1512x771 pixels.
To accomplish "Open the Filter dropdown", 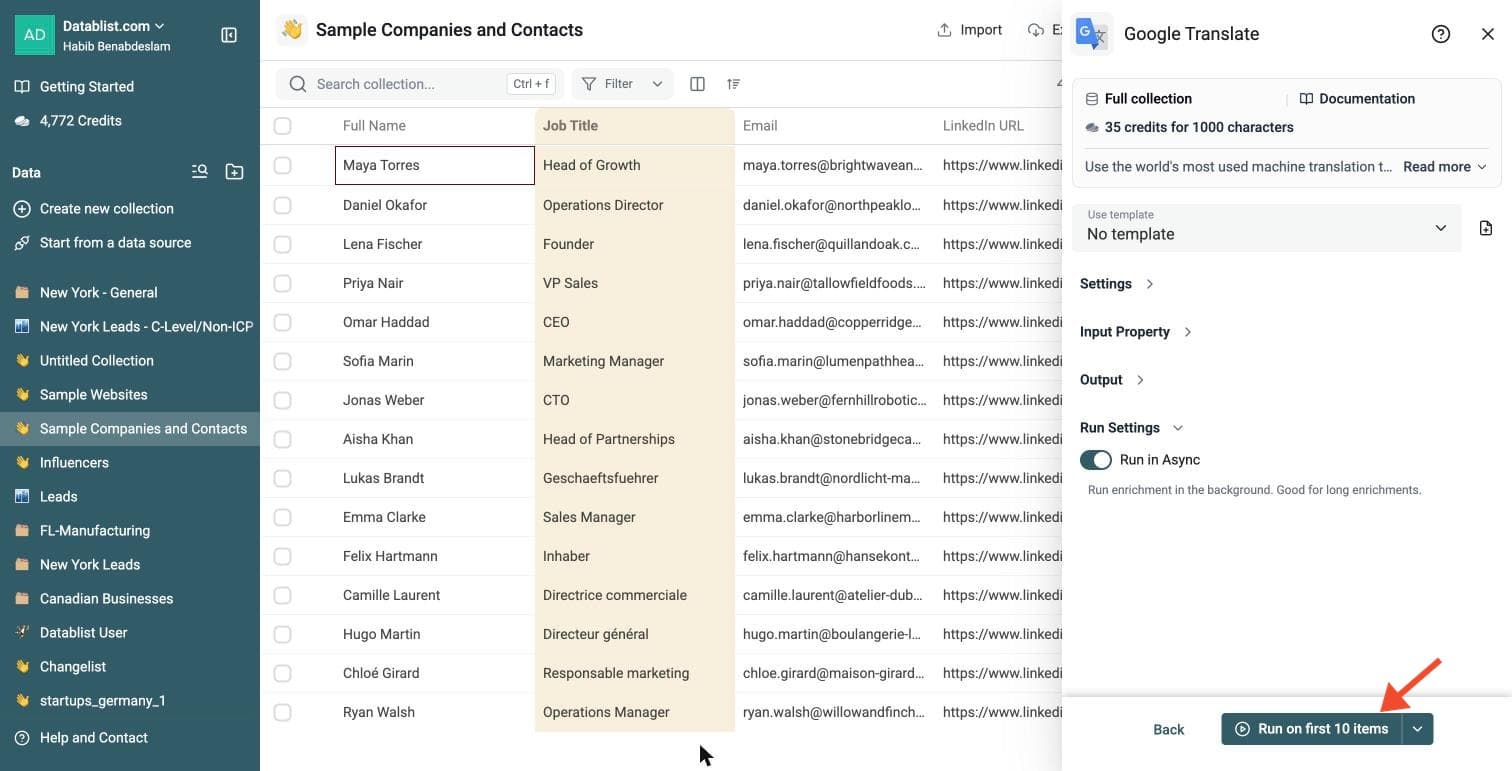I will pos(622,84).
